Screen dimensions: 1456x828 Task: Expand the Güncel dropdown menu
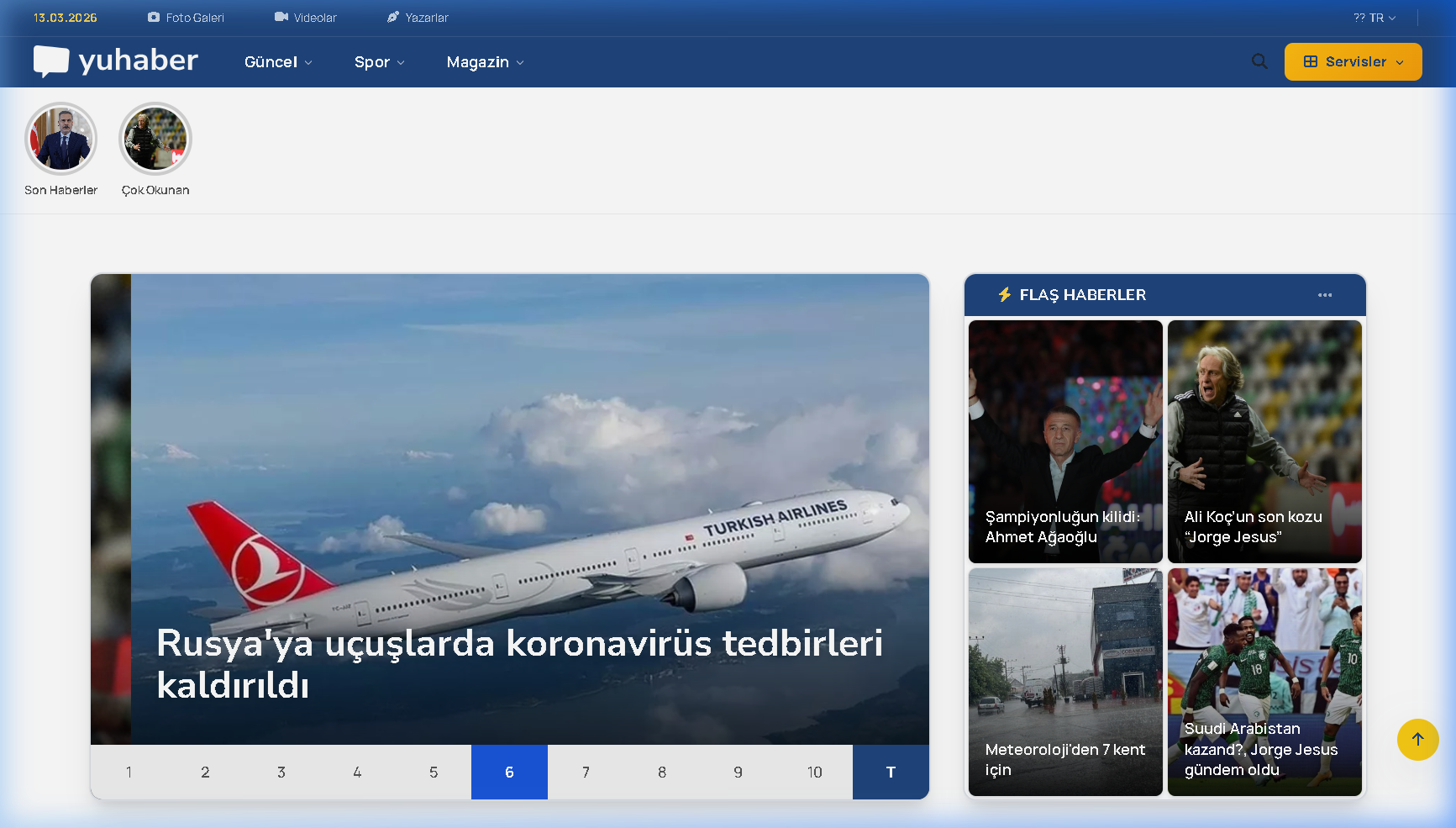[x=278, y=62]
